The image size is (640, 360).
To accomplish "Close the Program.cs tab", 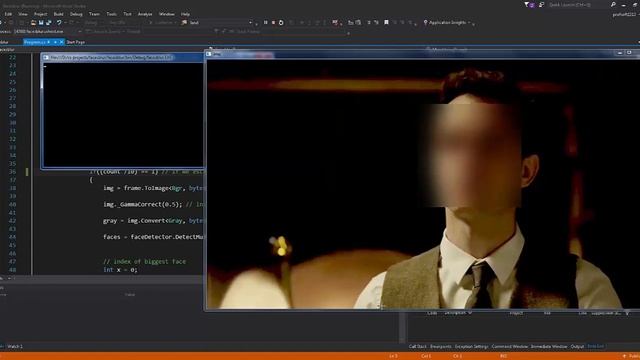I will [62, 42].
